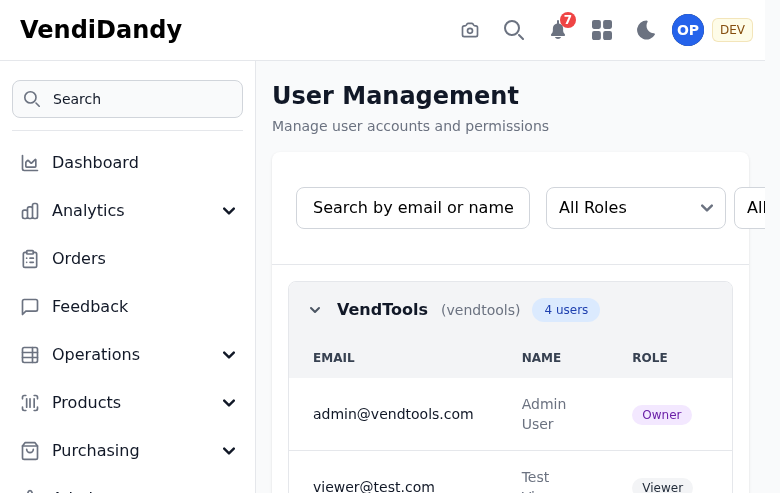Click Manage user accounts and permissions subtitle
The image size is (780, 493).
[x=410, y=126]
